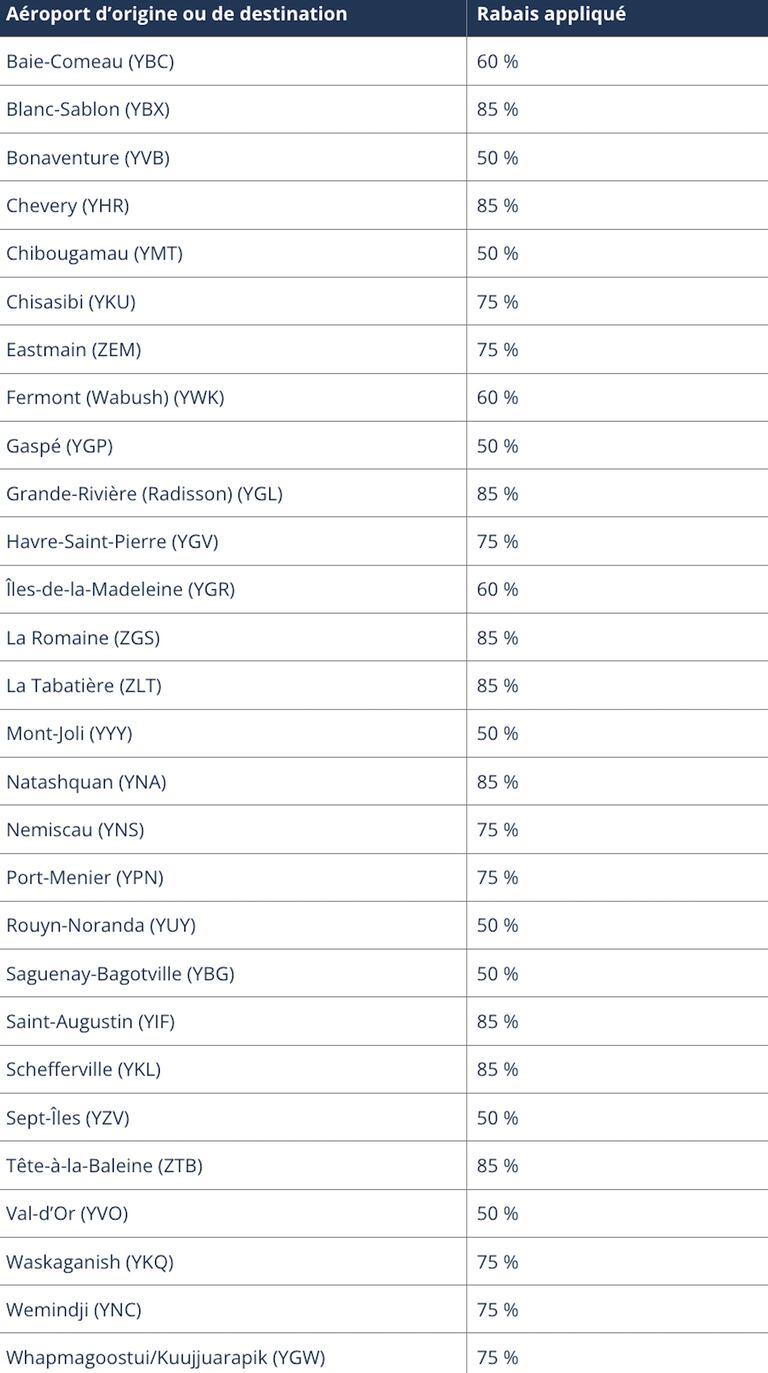768x1373 pixels.
Task: Click the Rabais appliqué column header
Action: [x=551, y=14]
